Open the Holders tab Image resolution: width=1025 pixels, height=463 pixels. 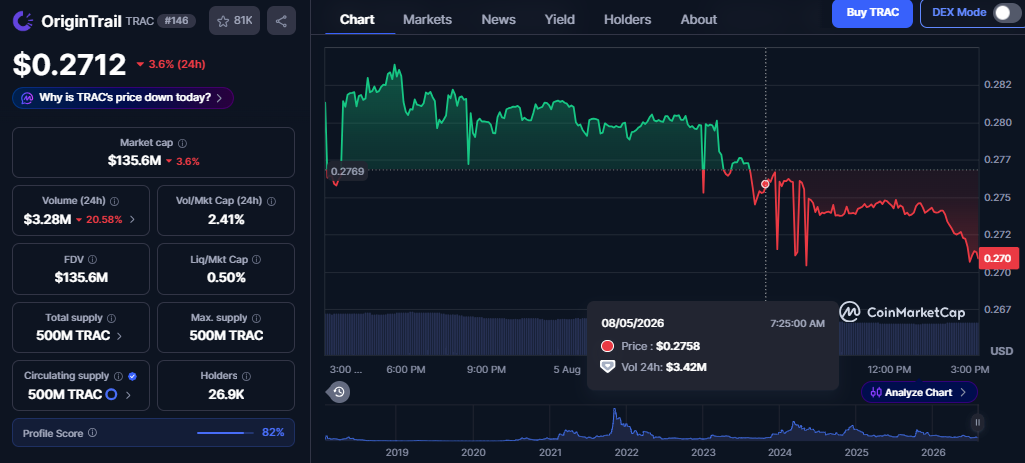point(628,20)
